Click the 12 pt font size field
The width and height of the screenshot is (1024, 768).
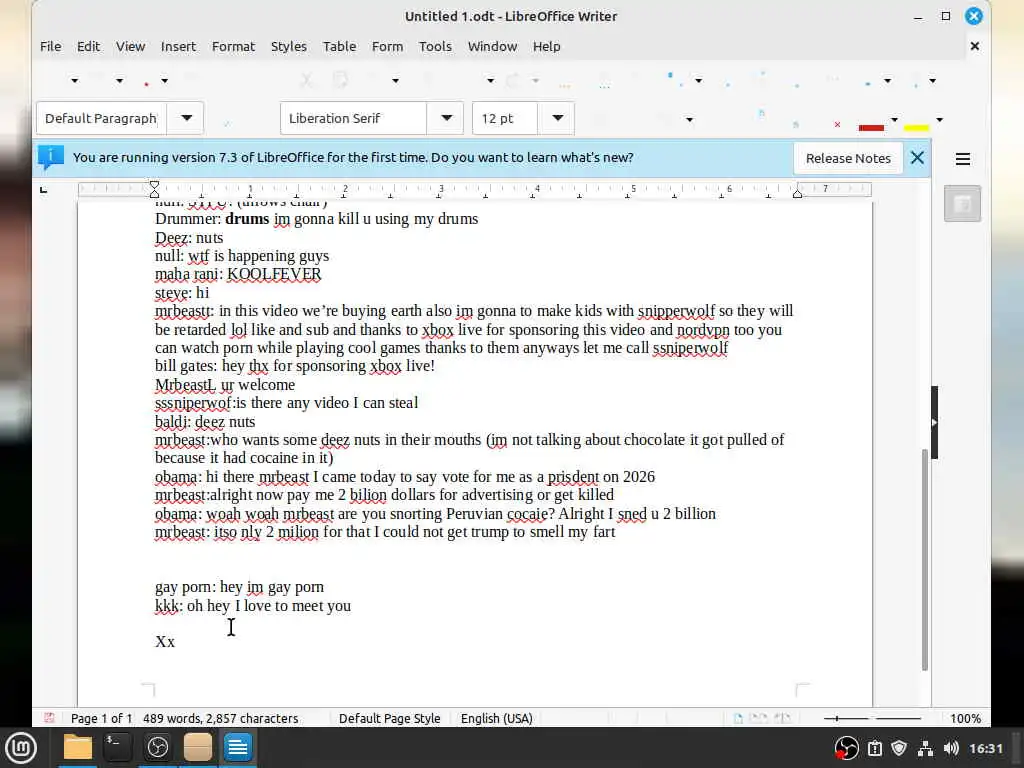coord(505,118)
